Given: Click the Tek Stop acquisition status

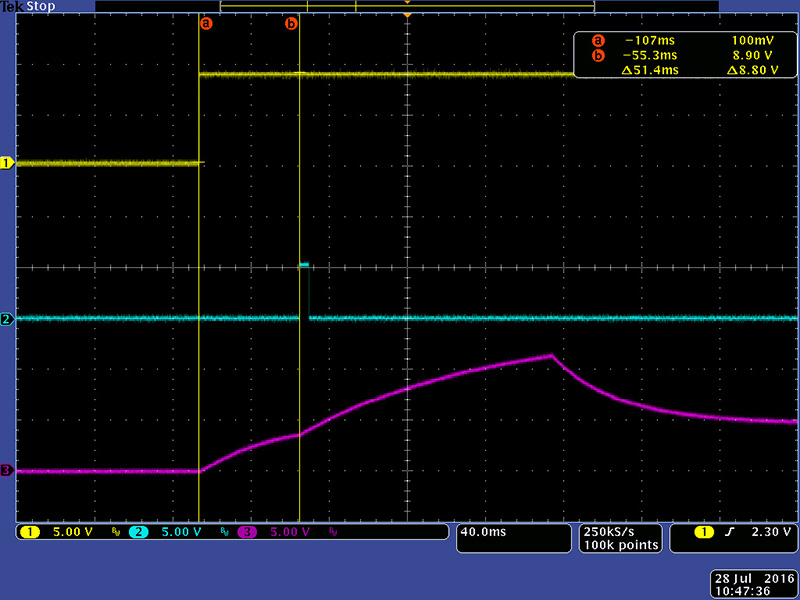Looking at the screenshot, I should (x=27, y=5).
